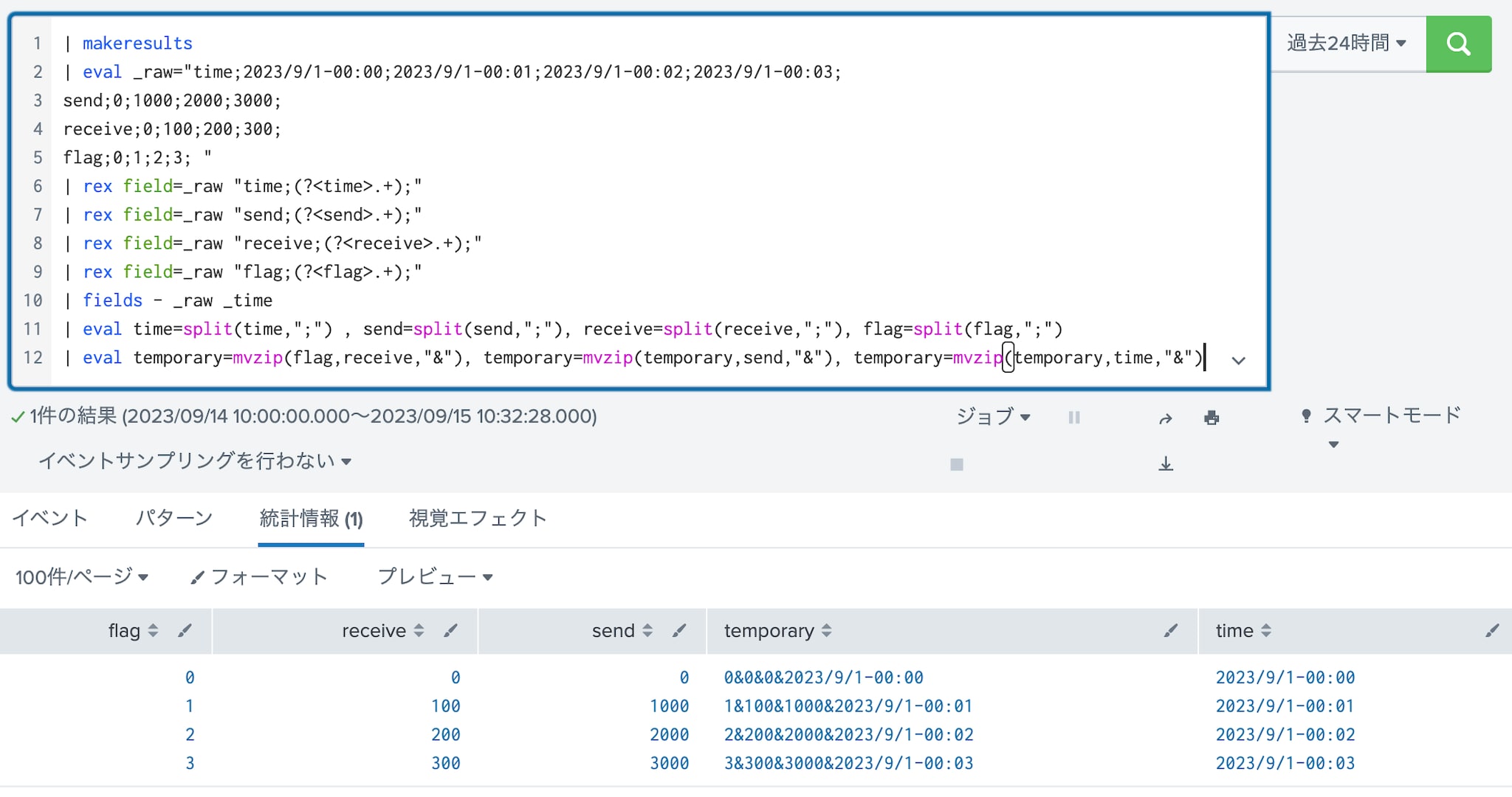This screenshot has width=1512, height=797.
Task: Click temporary value 3&300&3000&2023/9/1-00:03
Action: (849, 764)
